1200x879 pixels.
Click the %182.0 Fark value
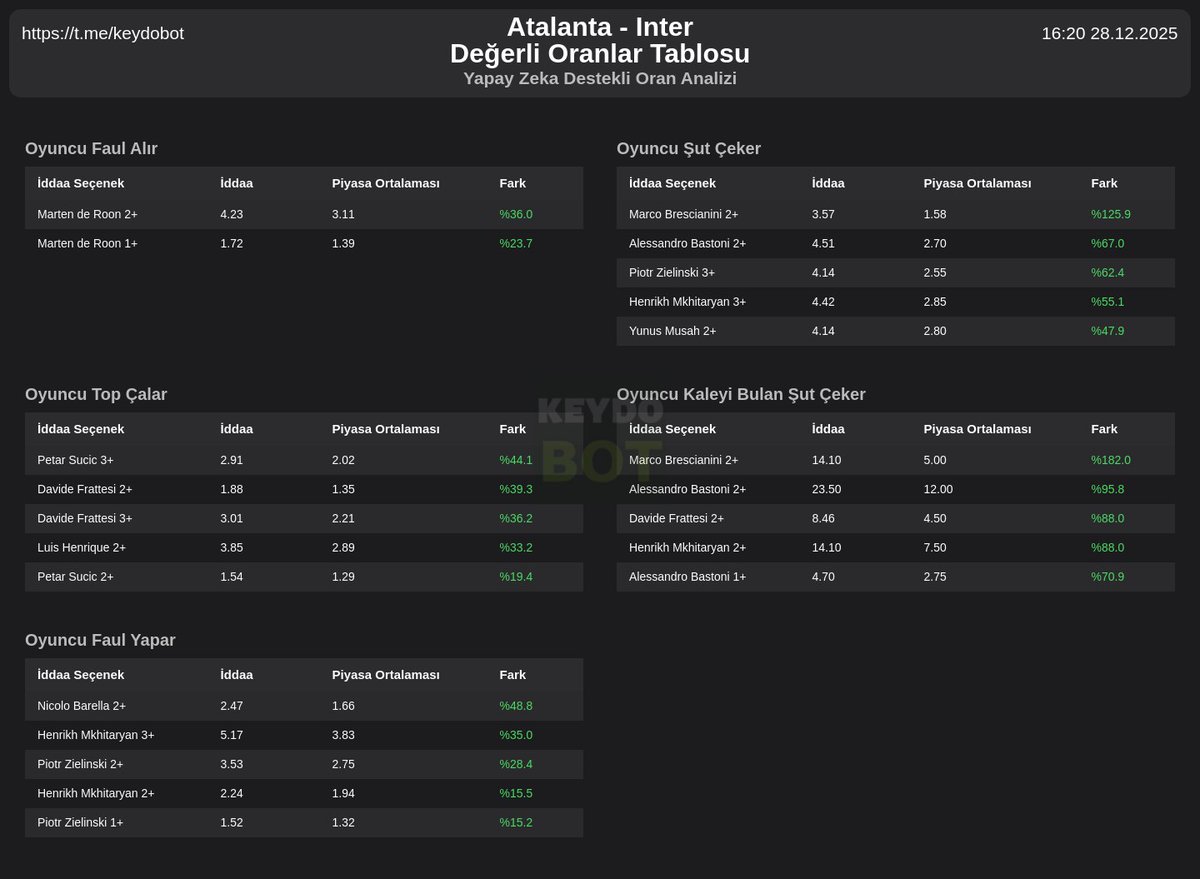click(x=1111, y=460)
